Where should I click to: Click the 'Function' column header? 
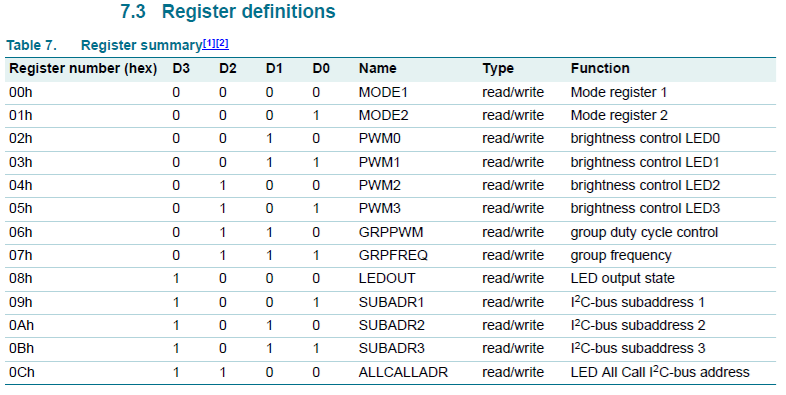(x=600, y=68)
